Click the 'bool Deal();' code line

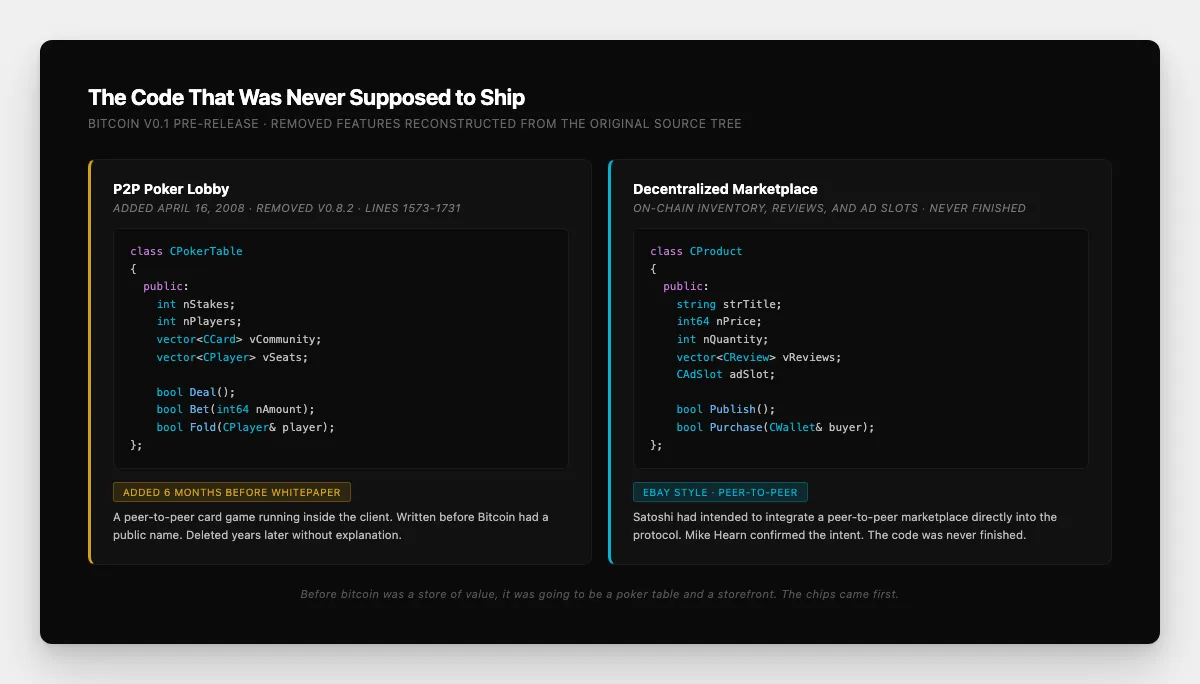click(195, 392)
